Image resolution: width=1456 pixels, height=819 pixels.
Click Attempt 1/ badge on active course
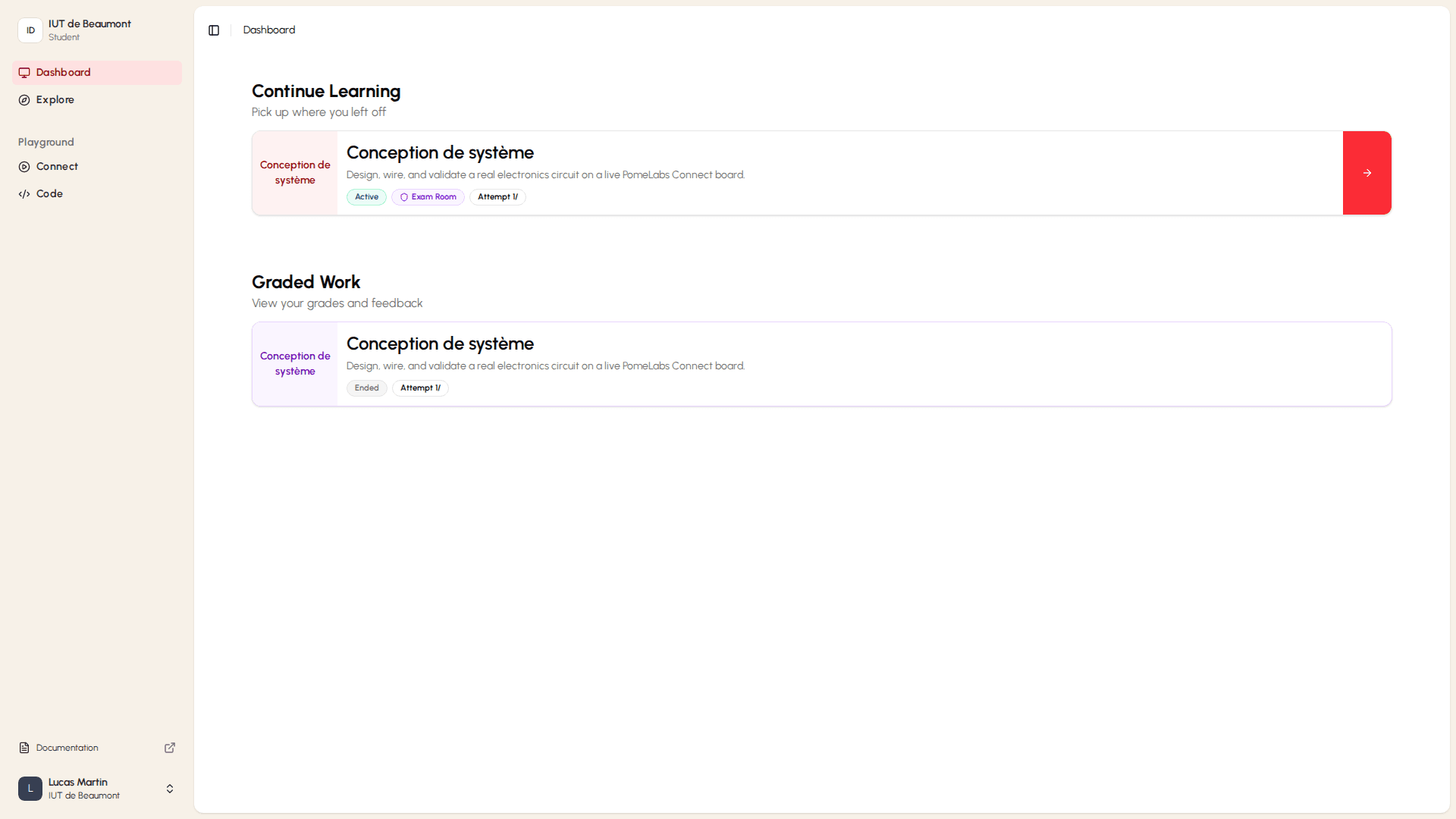(x=497, y=197)
